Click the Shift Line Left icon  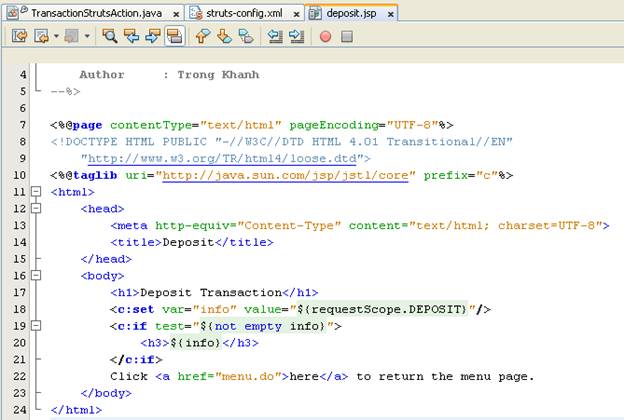point(275,36)
